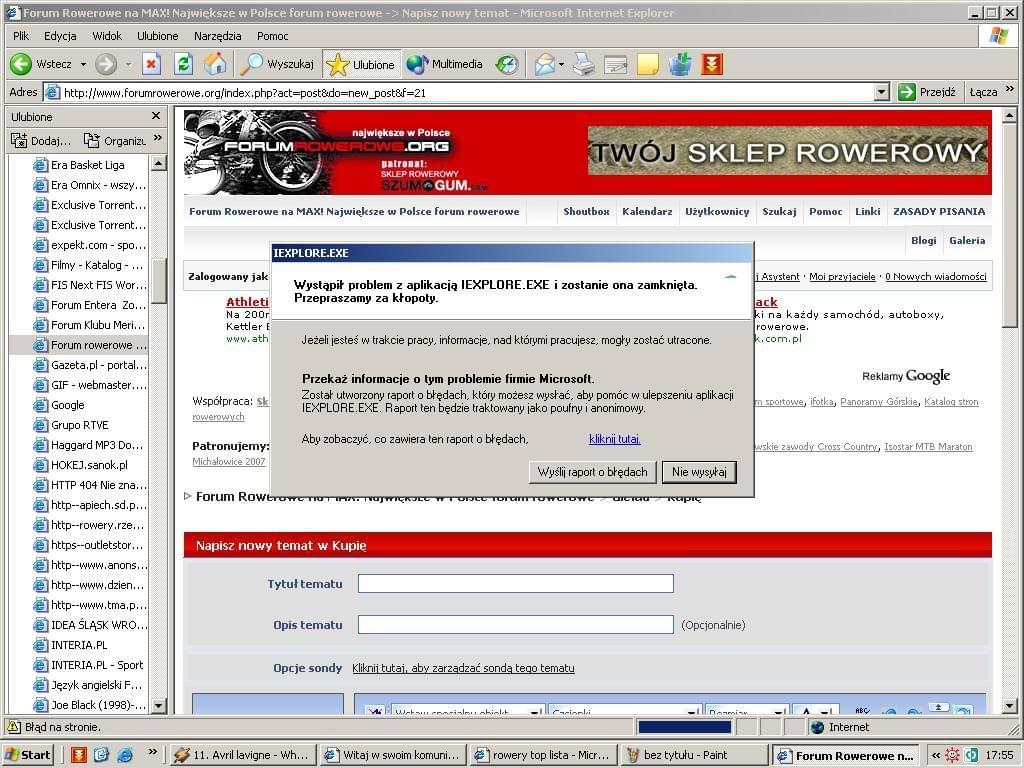Image resolution: width=1024 pixels, height=768 pixels.
Task: Click sonda management link Kliknij tutaj
Action: pos(463,667)
